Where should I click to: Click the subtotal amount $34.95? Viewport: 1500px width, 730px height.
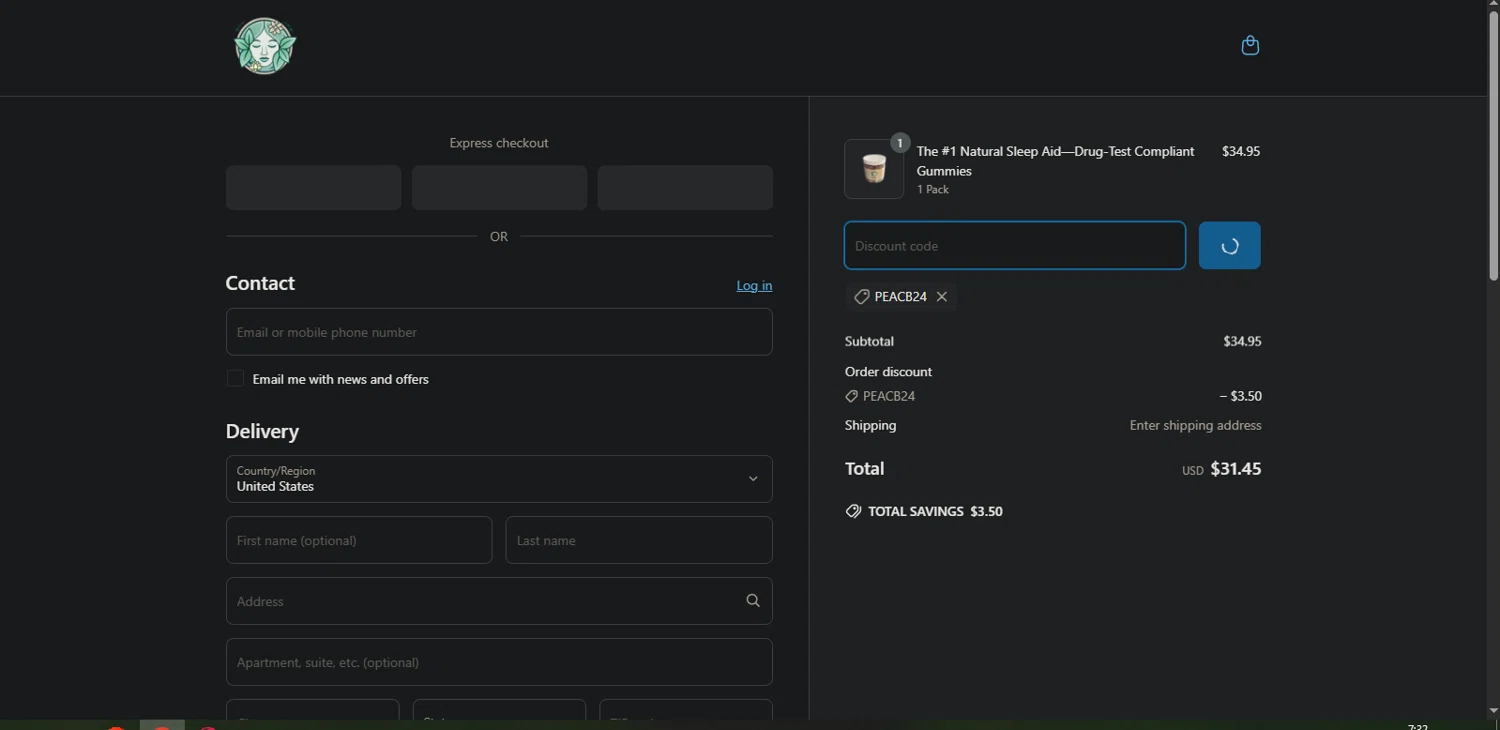point(1242,341)
